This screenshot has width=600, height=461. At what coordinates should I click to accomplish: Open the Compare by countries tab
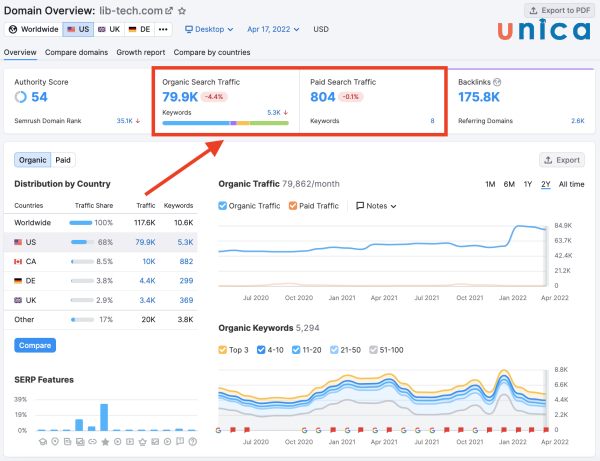coord(212,52)
